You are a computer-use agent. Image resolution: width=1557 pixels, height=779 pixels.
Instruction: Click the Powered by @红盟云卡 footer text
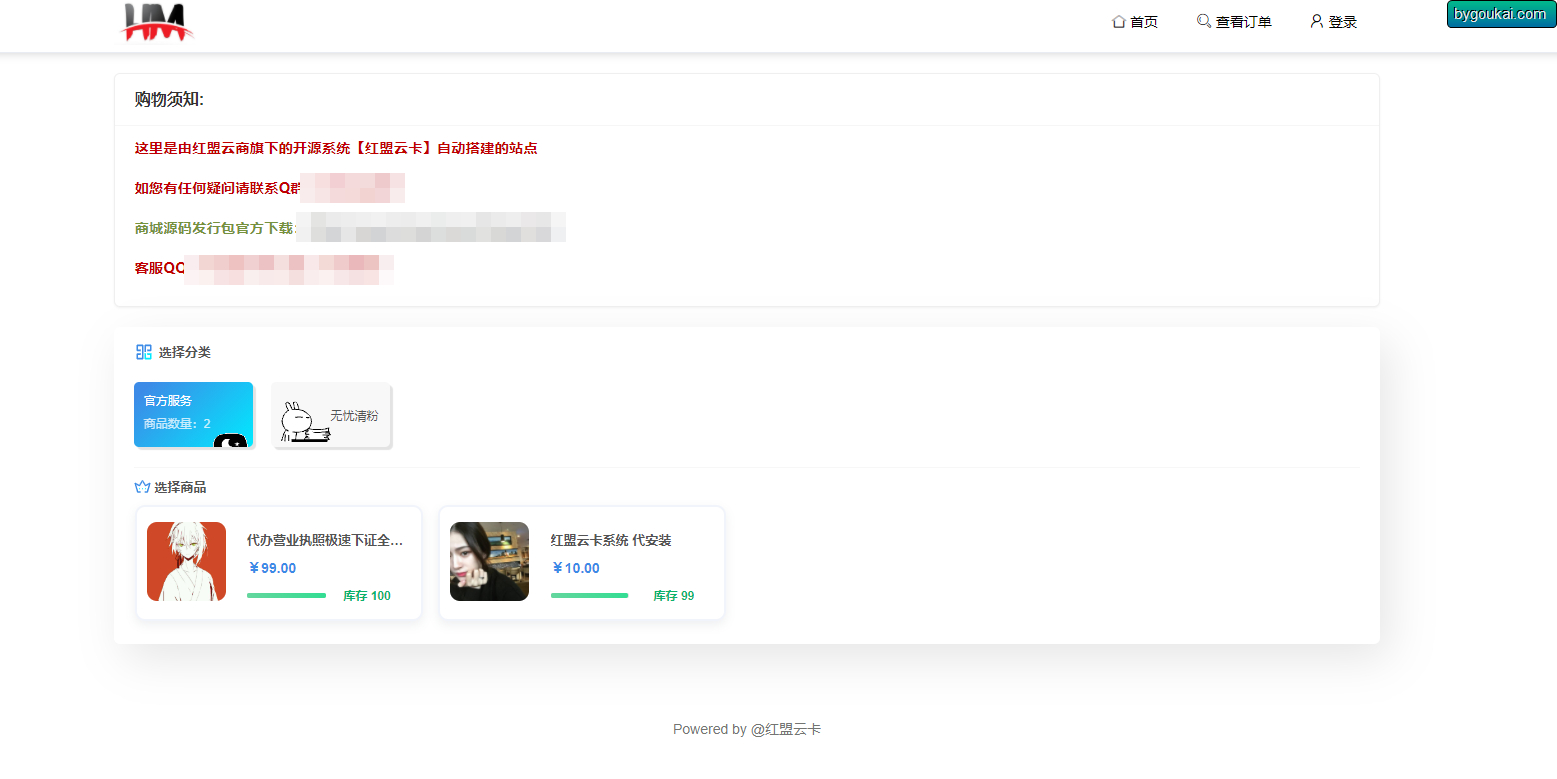pyautogui.click(x=747, y=729)
